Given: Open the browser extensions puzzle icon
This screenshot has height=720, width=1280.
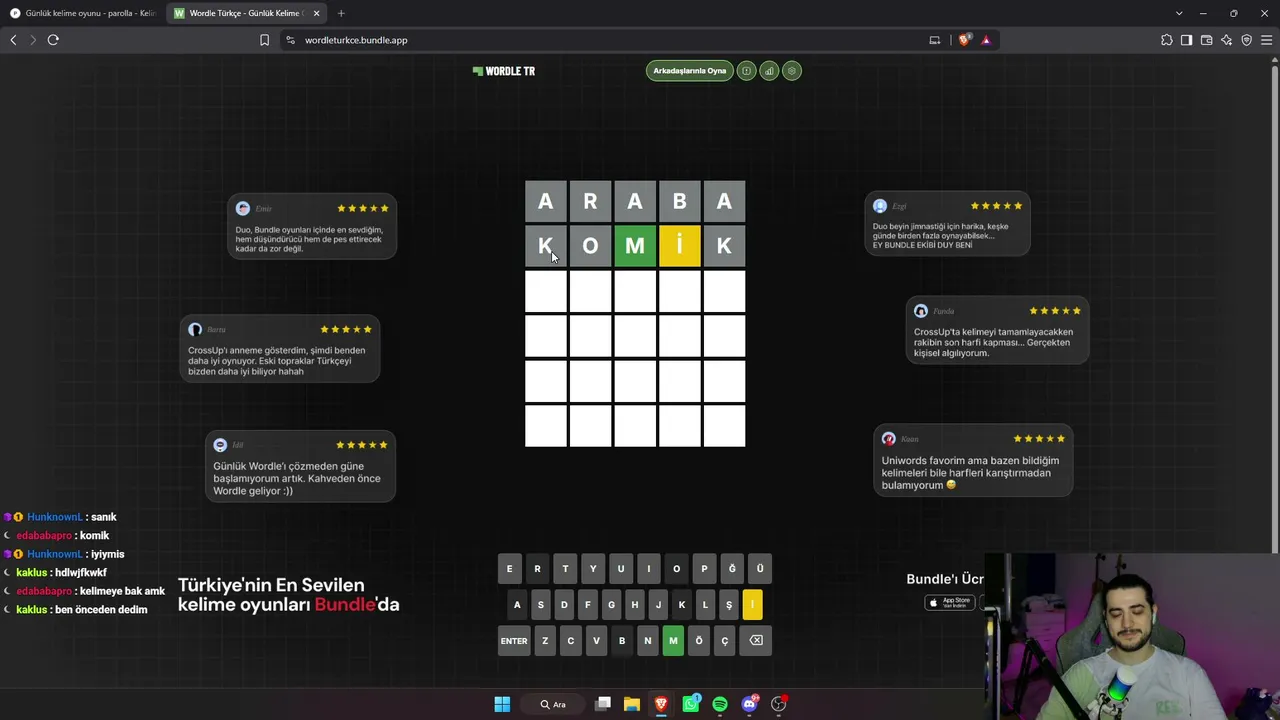Looking at the screenshot, I should pos(1167,40).
